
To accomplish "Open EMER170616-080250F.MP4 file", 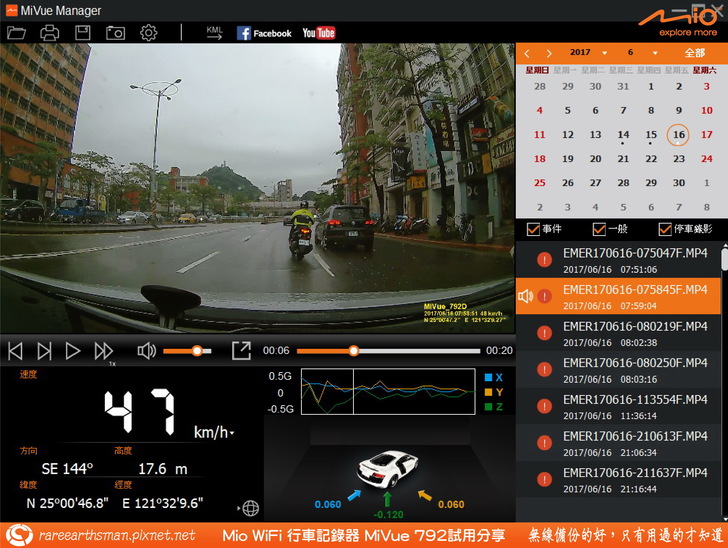I will coord(618,370).
